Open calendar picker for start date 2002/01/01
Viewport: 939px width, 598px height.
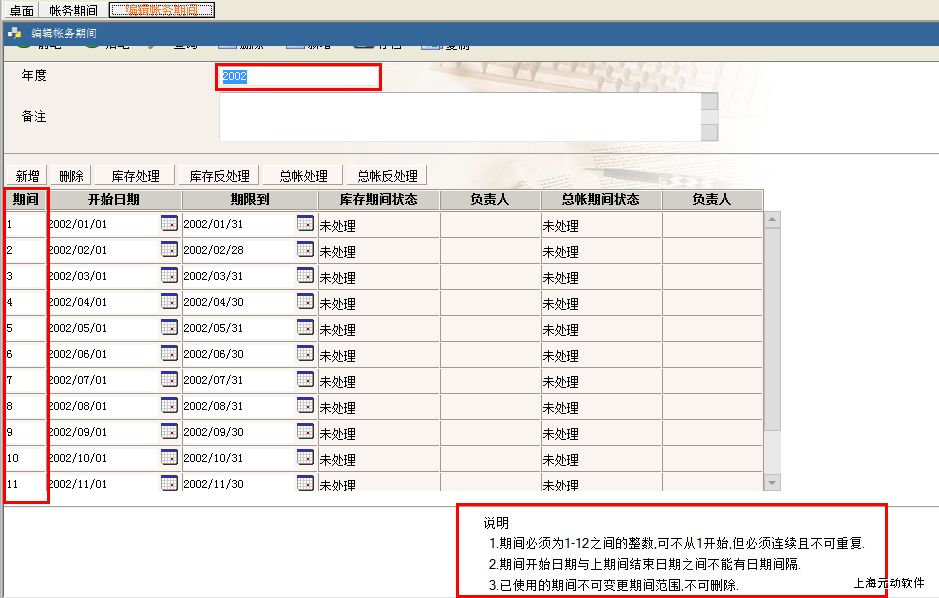pos(169,223)
